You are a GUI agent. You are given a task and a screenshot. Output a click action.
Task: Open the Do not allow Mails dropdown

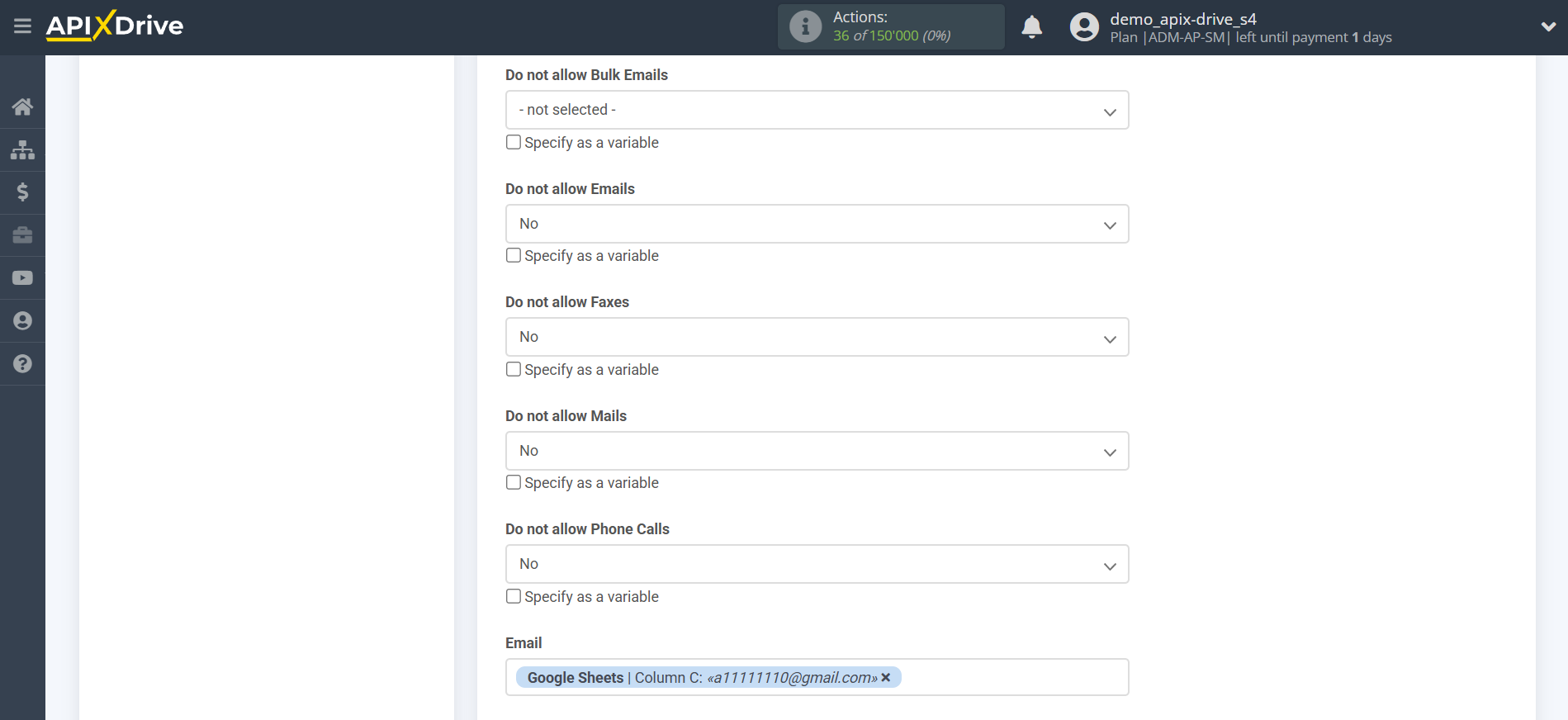coord(817,451)
